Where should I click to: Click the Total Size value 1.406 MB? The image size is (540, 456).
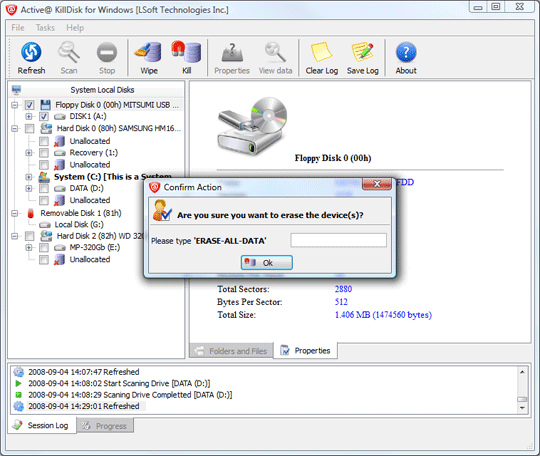(383, 315)
